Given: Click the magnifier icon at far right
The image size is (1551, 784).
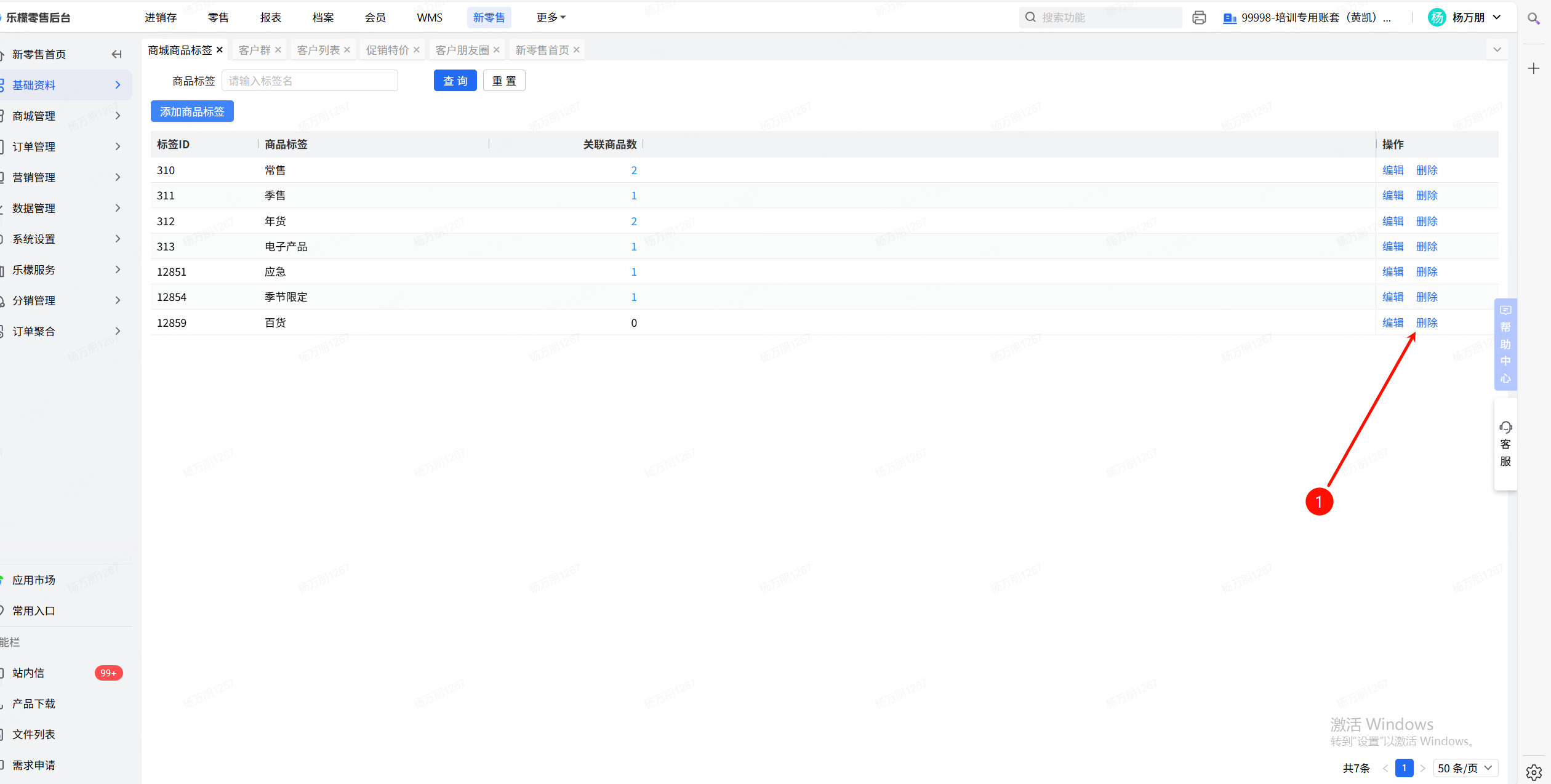Looking at the screenshot, I should (x=1533, y=18).
